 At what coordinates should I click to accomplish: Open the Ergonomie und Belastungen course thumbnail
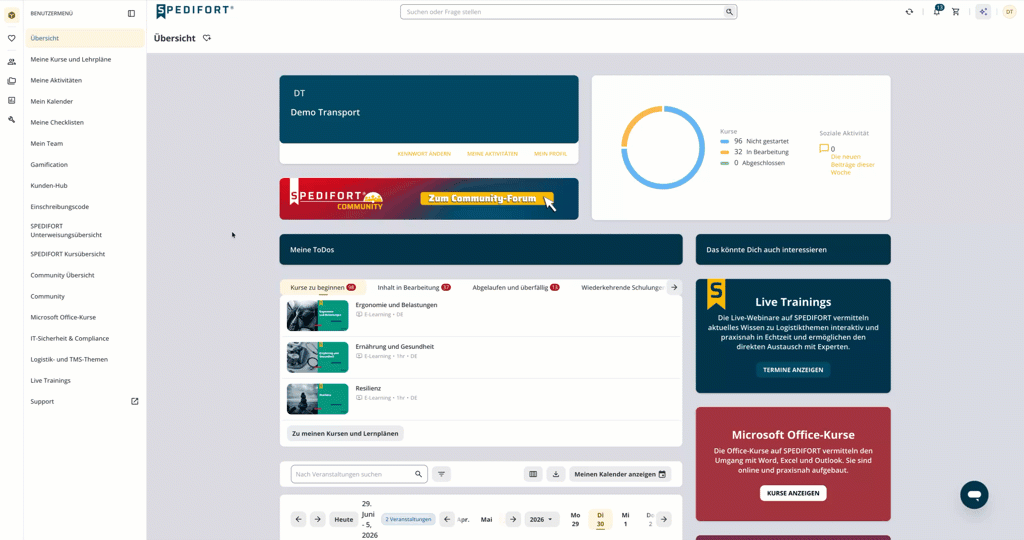pos(317,315)
